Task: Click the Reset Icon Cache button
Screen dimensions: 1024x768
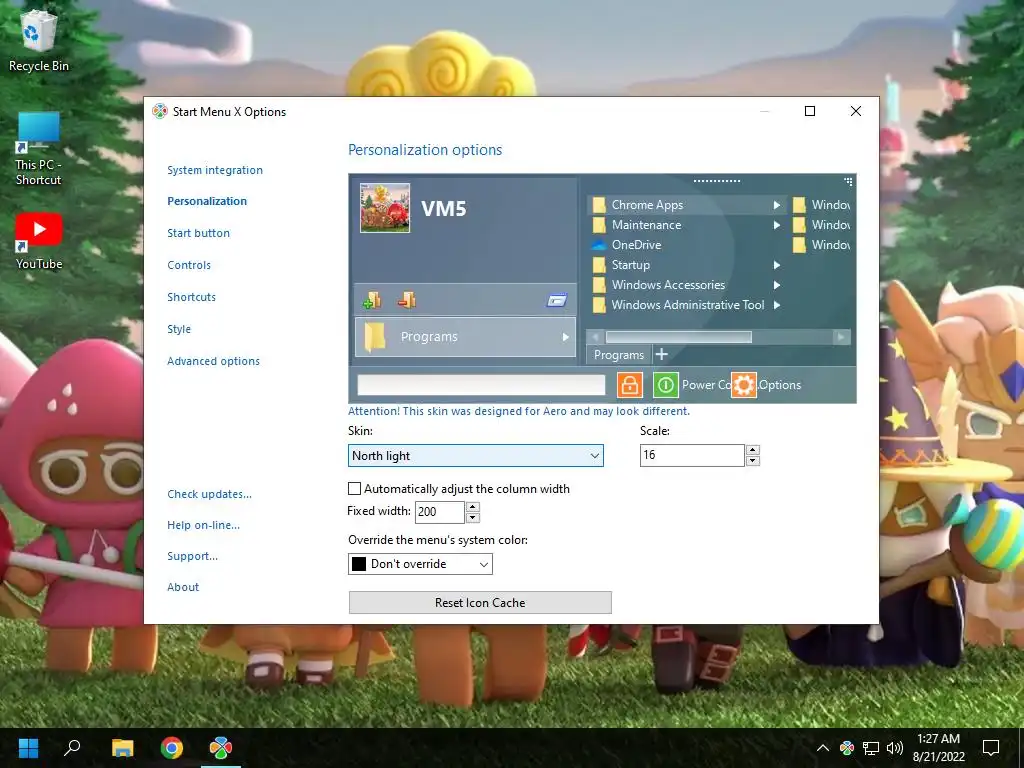Action: (x=480, y=603)
